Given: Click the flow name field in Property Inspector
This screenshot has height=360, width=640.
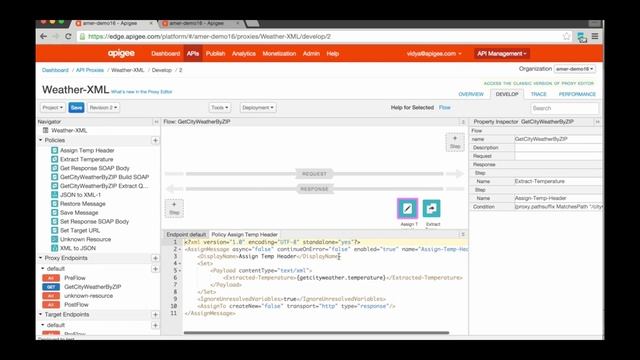Looking at the screenshot, I should (x=558, y=139).
